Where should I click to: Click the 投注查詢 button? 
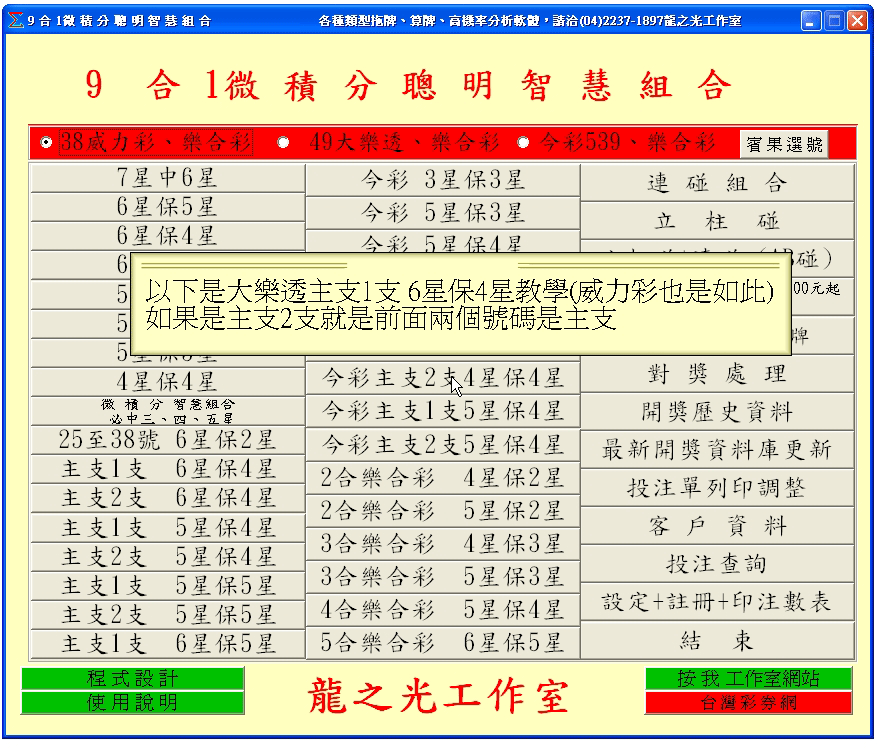[x=718, y=564]
